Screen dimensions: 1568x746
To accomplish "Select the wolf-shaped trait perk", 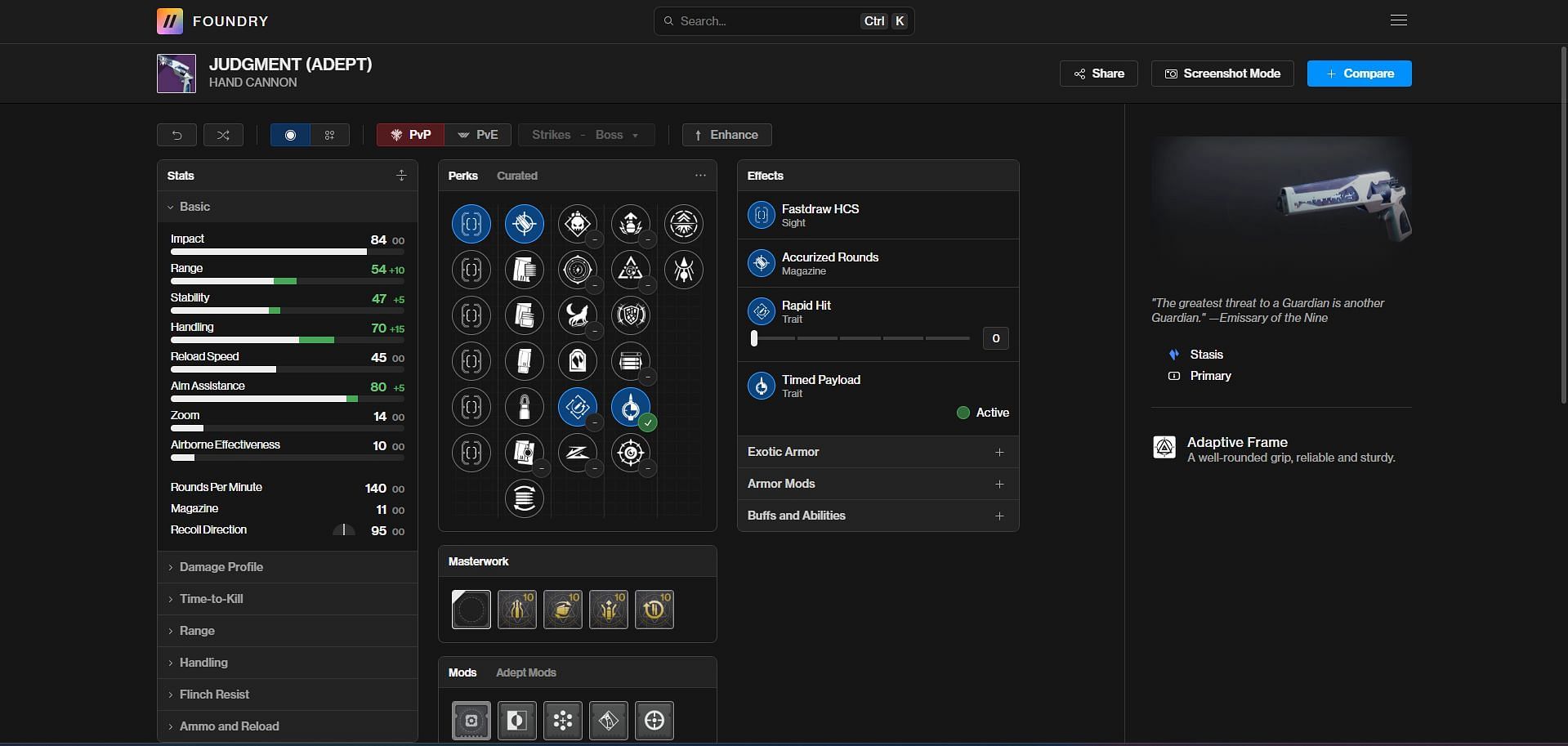I will tap(578, 315).
